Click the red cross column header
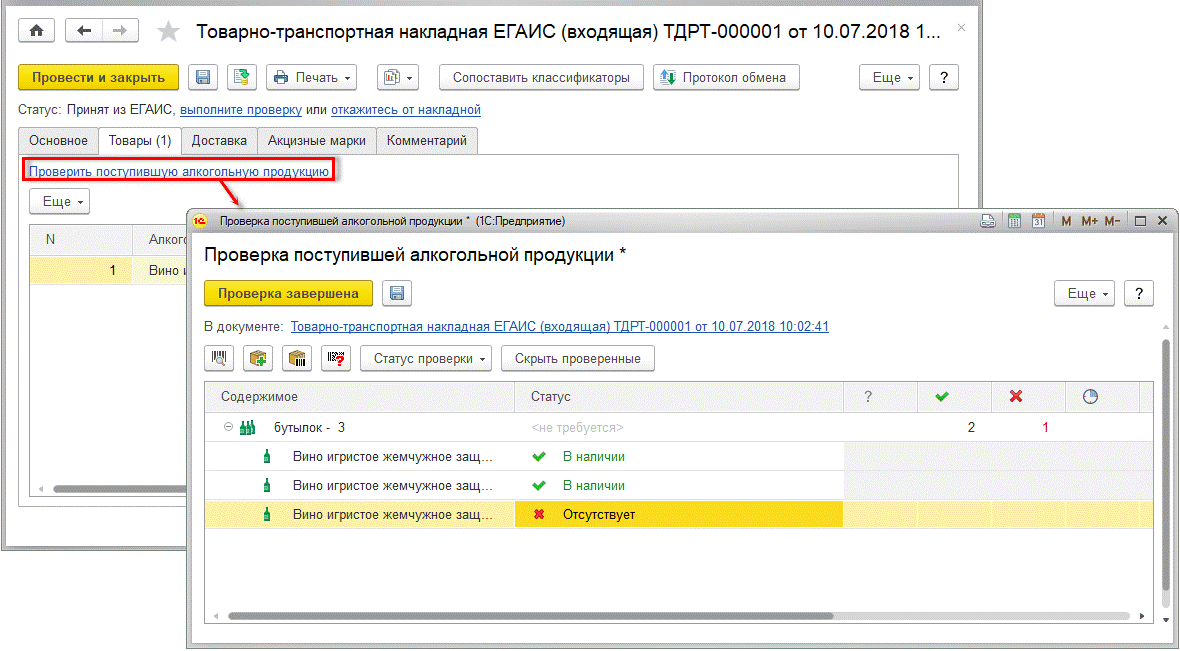The width and height of the screenshot is (1180, 651). (x=1027, y=397)
